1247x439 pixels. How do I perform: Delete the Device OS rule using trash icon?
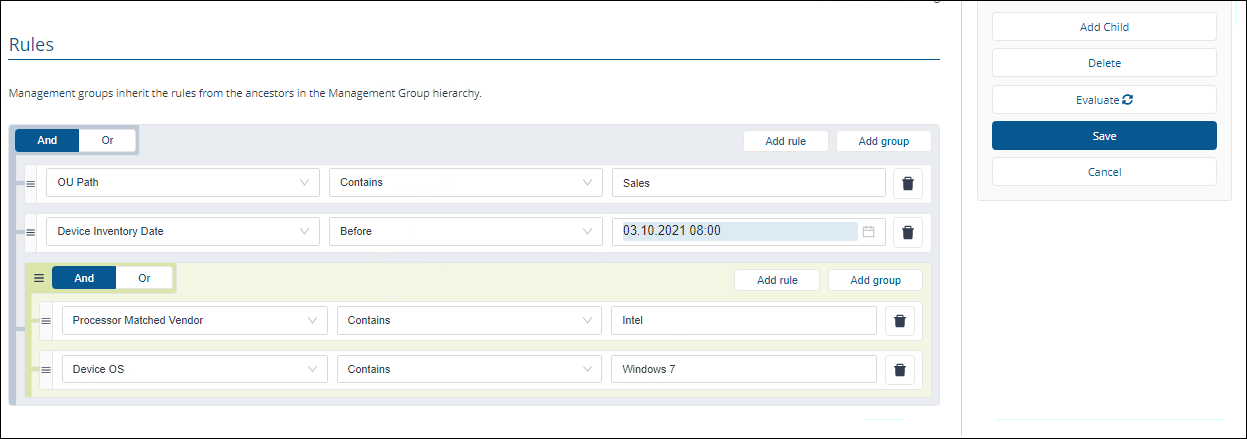tap(899, 370)
